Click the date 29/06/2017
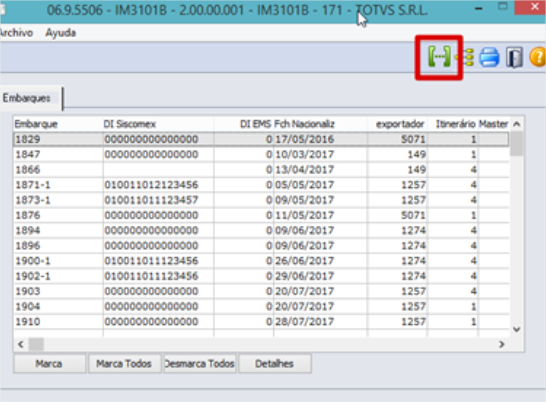This screenshot has height=402, width=546. click(305, 276)
